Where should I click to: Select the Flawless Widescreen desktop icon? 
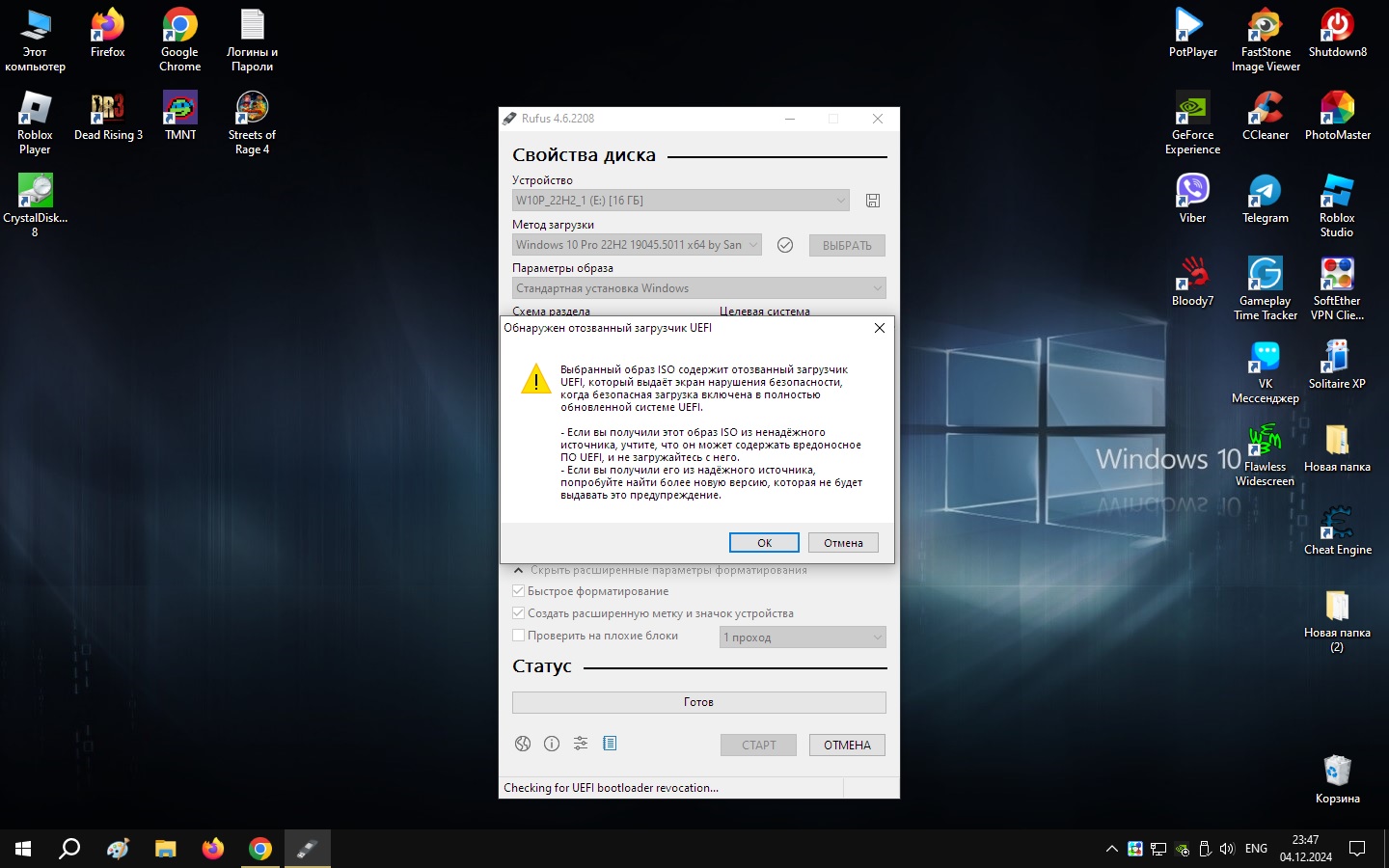(x=1266, y=455)
